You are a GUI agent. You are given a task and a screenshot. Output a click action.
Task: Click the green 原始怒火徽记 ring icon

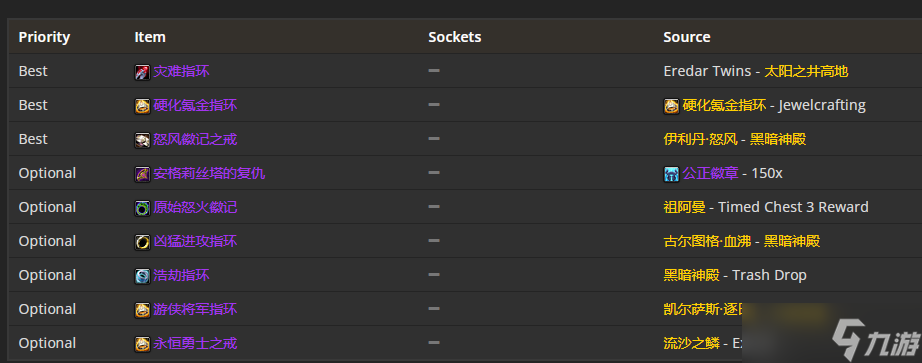click(x=142, y=208)
